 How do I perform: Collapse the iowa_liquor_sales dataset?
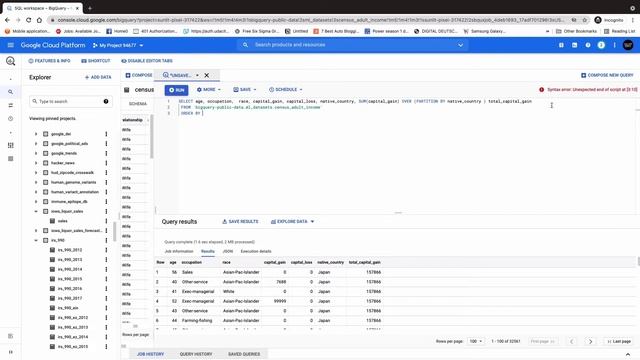pyautogui.click(x=36, y=211)
